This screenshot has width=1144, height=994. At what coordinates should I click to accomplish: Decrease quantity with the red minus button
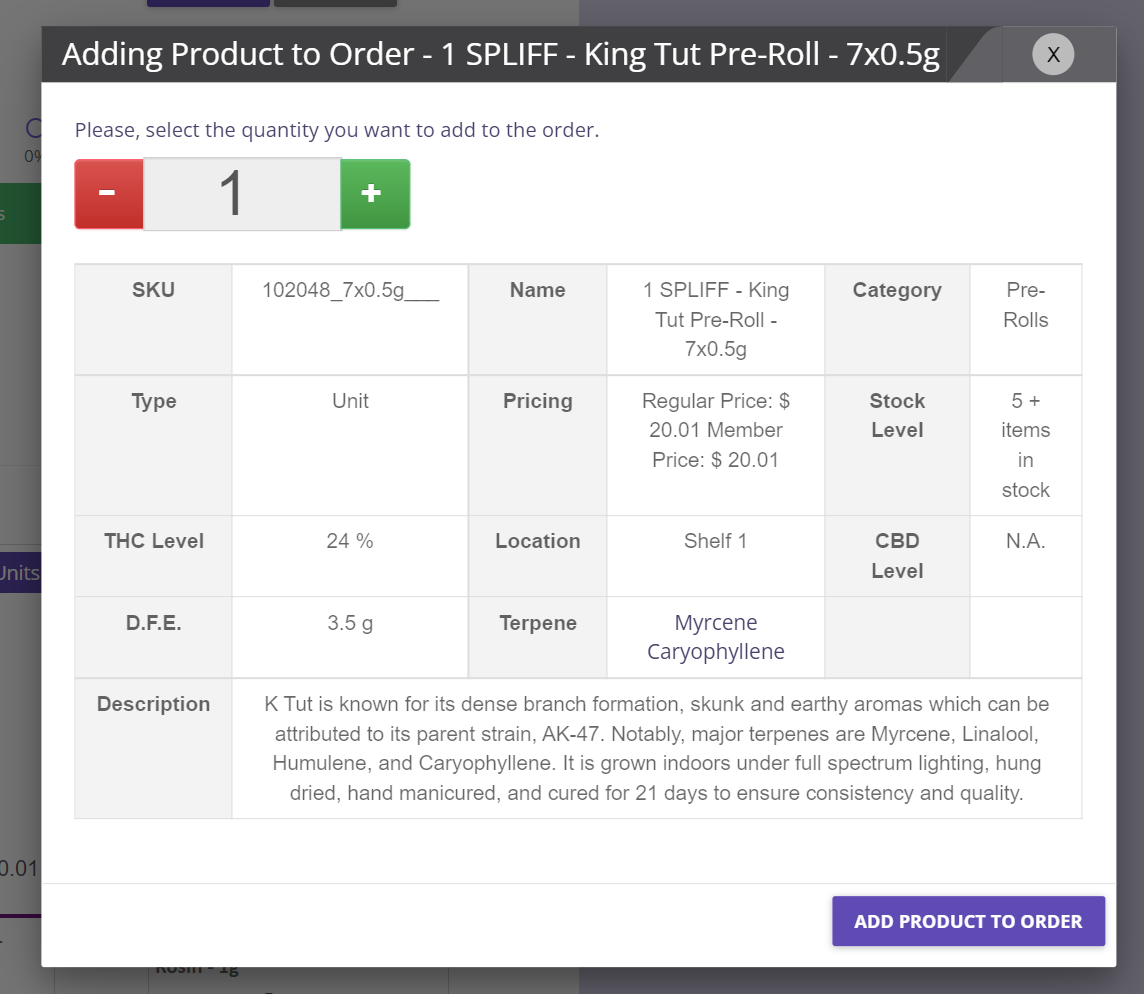(x=109, y=194)
